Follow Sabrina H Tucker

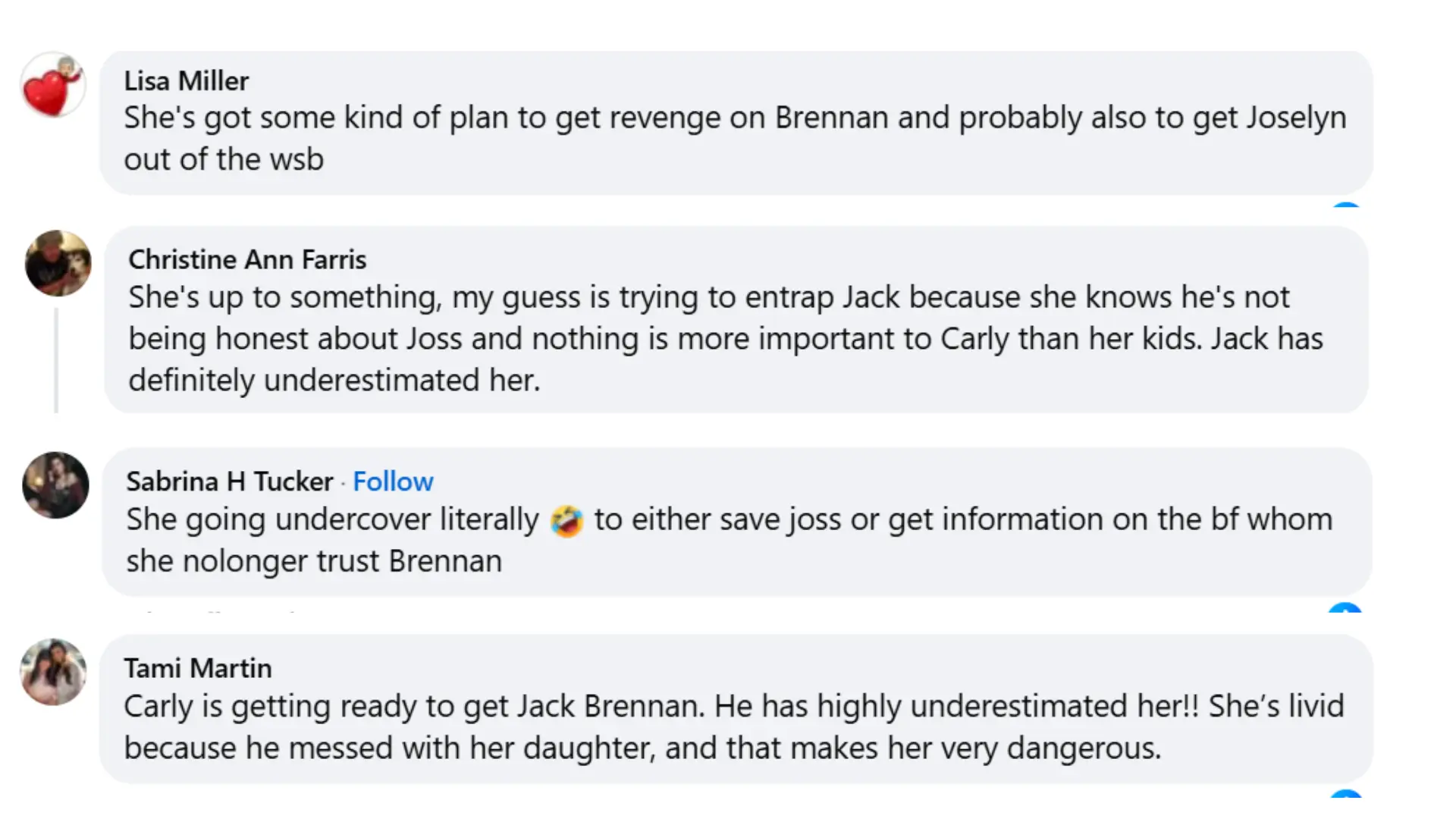[393, 482]
